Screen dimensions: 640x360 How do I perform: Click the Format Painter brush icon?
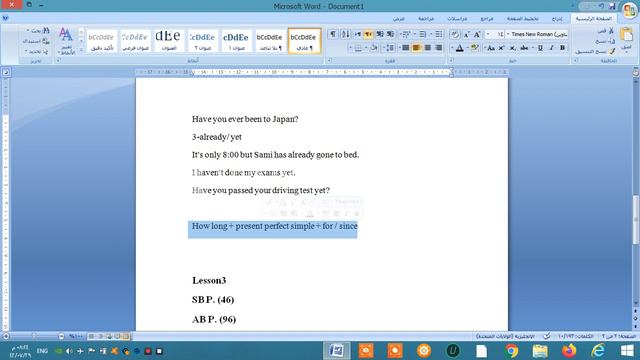611,51
